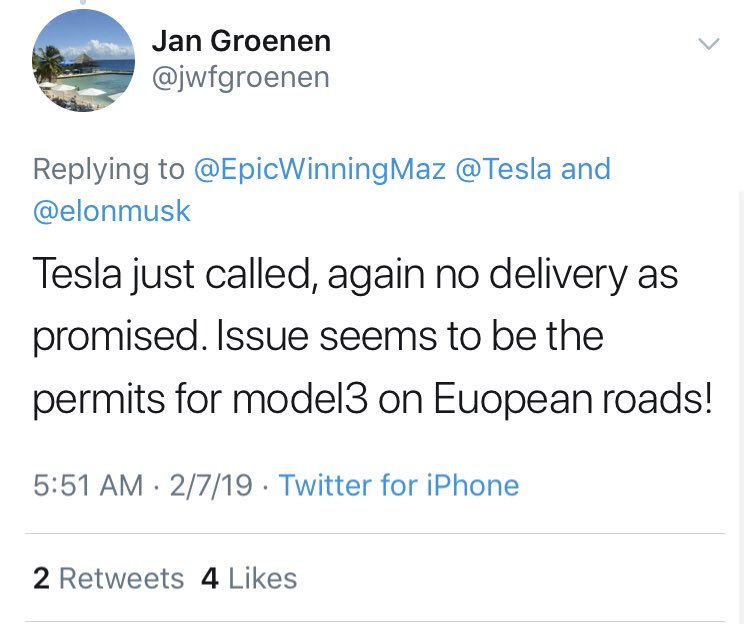View the 2 Retweets list

109,578
